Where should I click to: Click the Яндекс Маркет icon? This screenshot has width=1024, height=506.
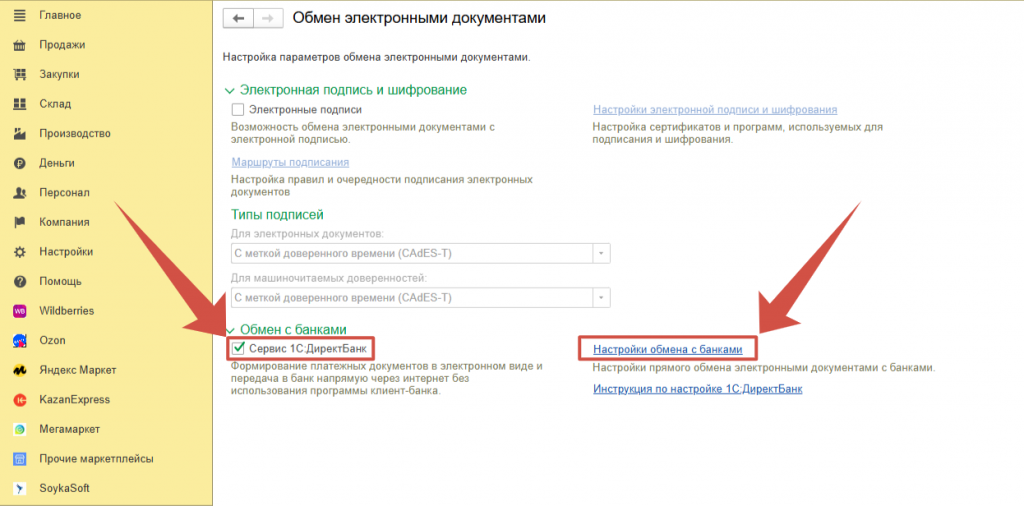tap(19, 370)
